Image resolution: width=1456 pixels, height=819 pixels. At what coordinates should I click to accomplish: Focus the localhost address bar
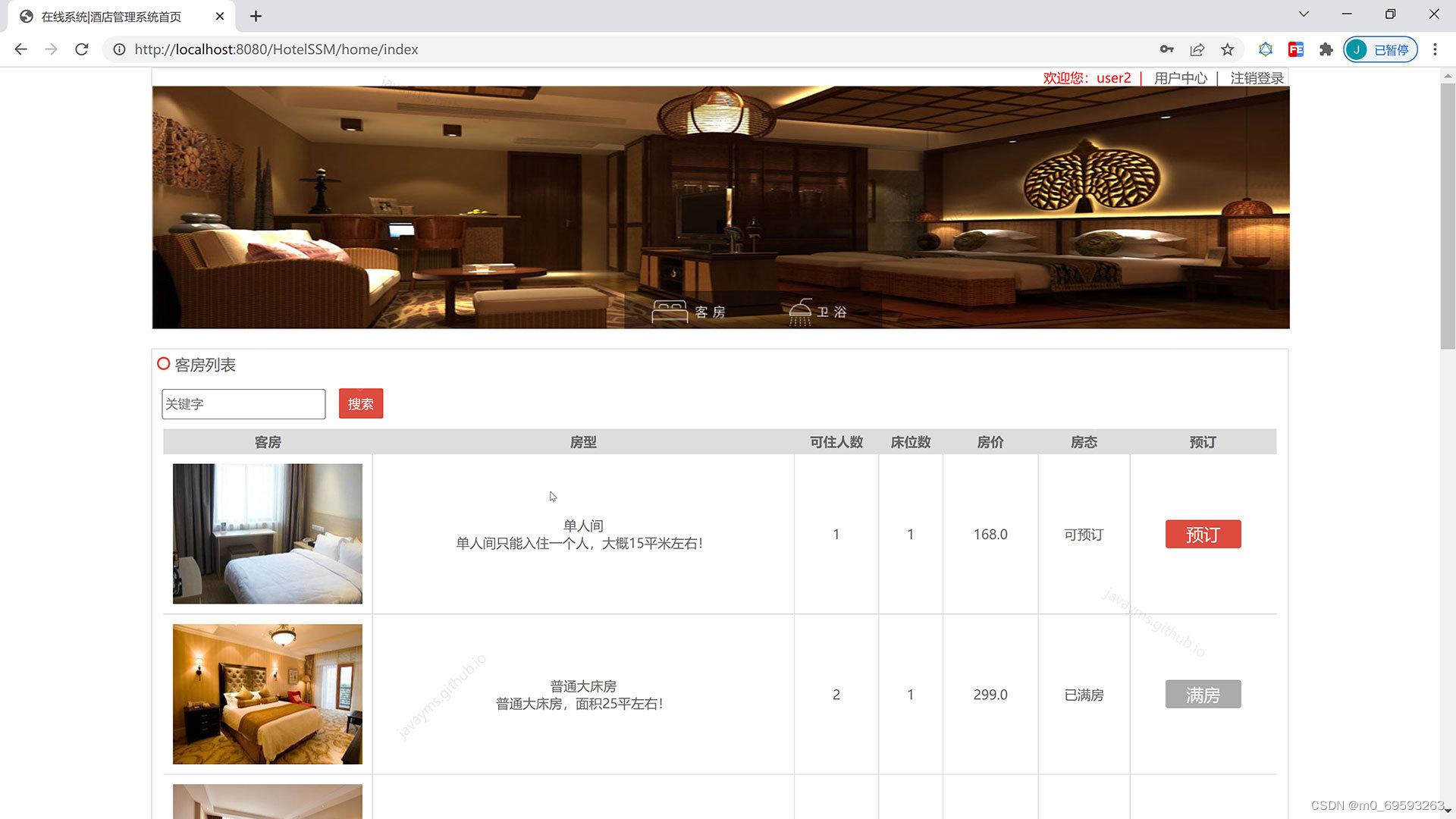coord(637,49)
